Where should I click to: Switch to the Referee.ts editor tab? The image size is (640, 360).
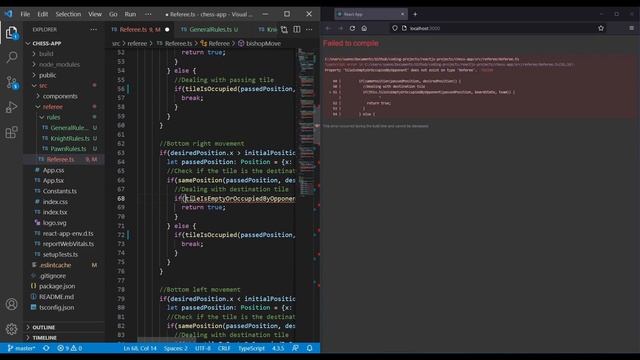click(140, 29)
